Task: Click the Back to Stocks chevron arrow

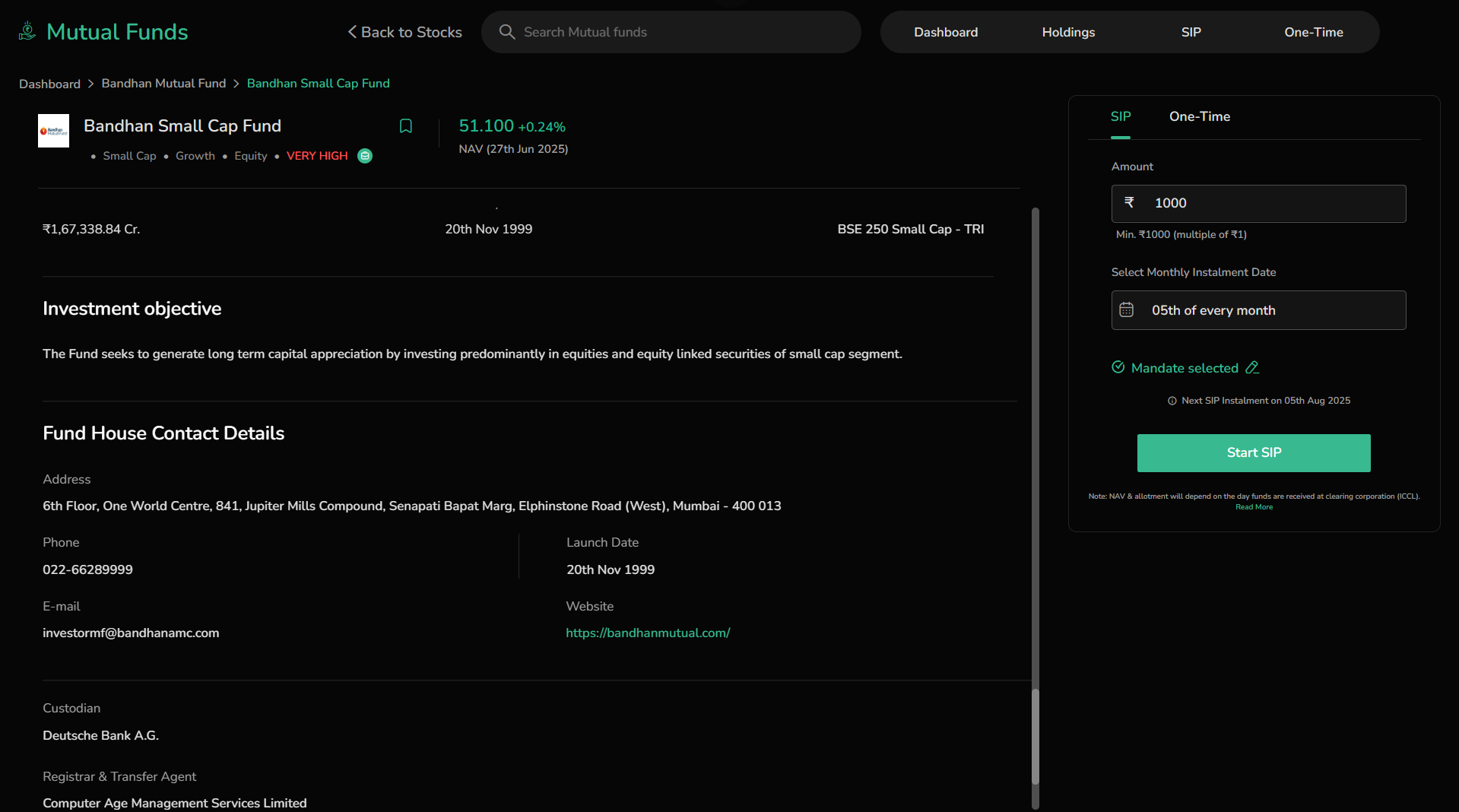Action: pyautogui.click(x=352, y=32)
